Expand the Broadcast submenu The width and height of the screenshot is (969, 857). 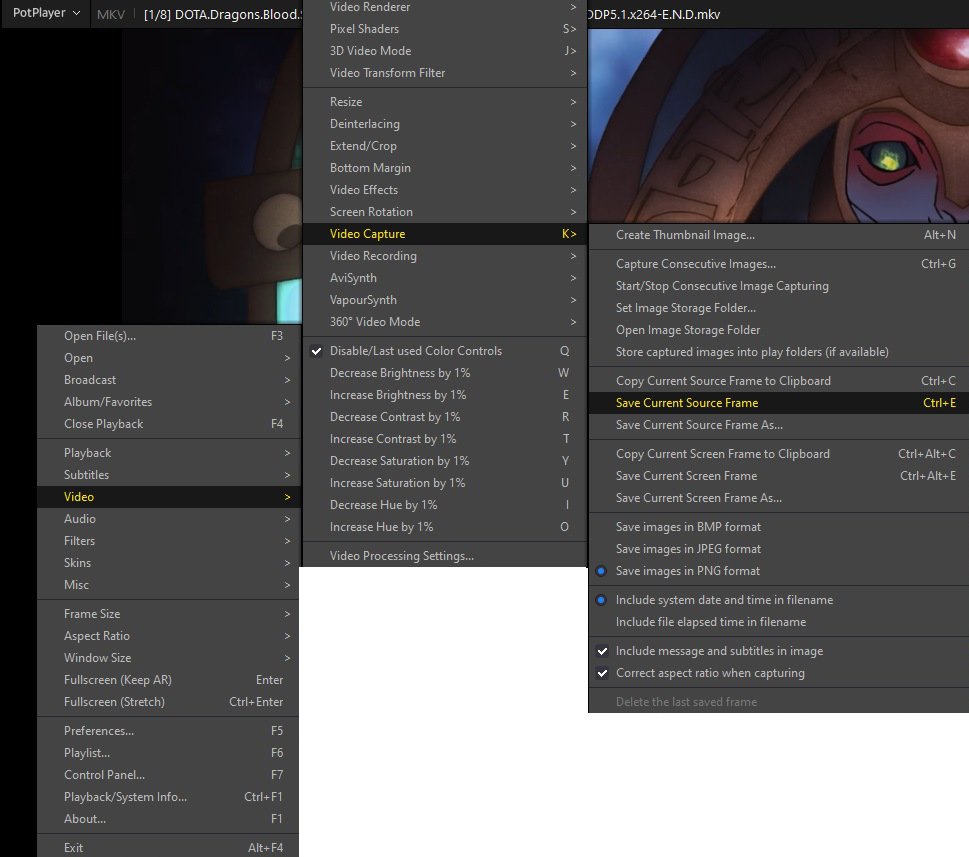coord(168,380)
